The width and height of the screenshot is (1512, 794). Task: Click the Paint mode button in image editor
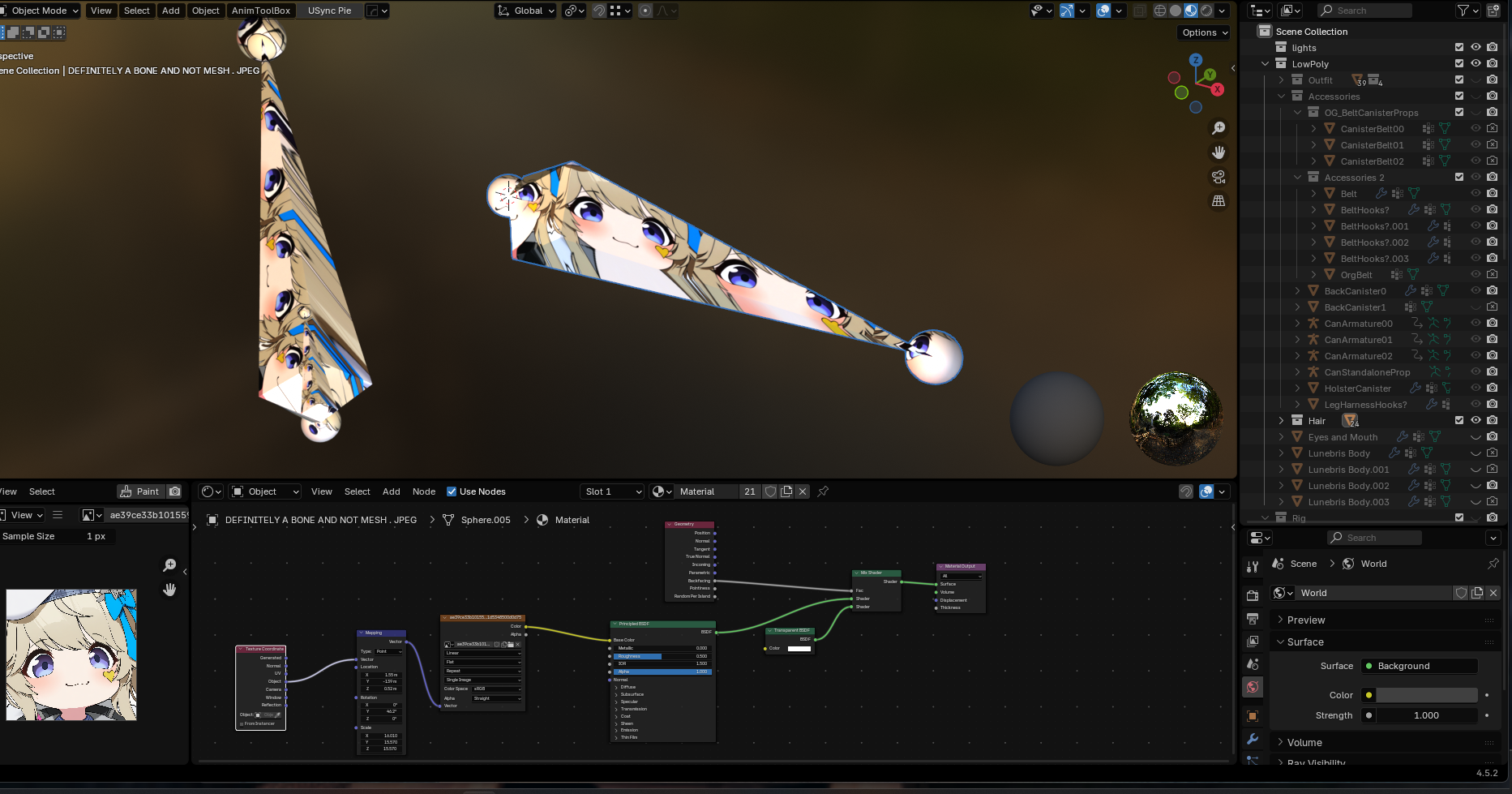click(139, 491)
